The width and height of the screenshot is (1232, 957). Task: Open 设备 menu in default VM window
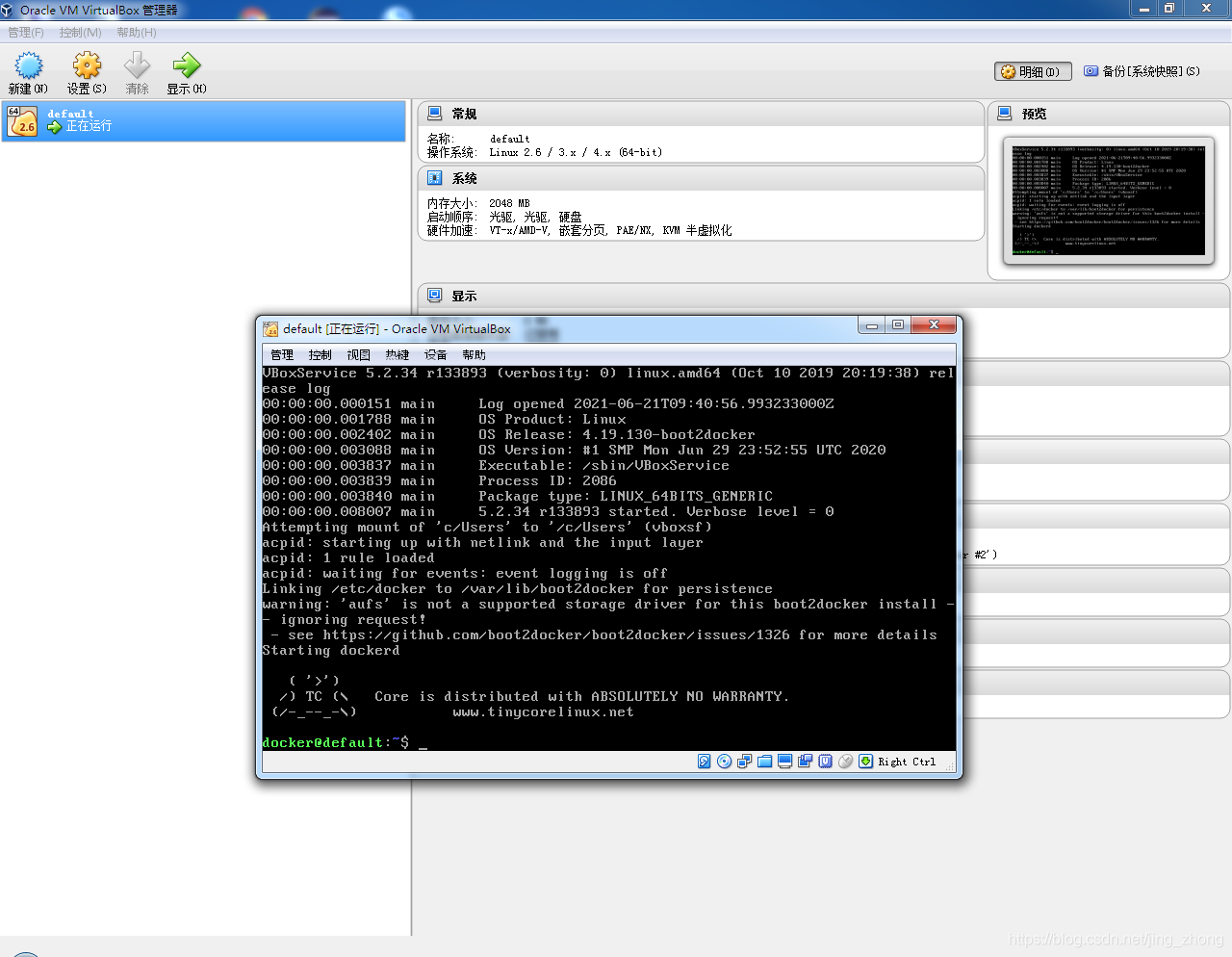point(436,355)
